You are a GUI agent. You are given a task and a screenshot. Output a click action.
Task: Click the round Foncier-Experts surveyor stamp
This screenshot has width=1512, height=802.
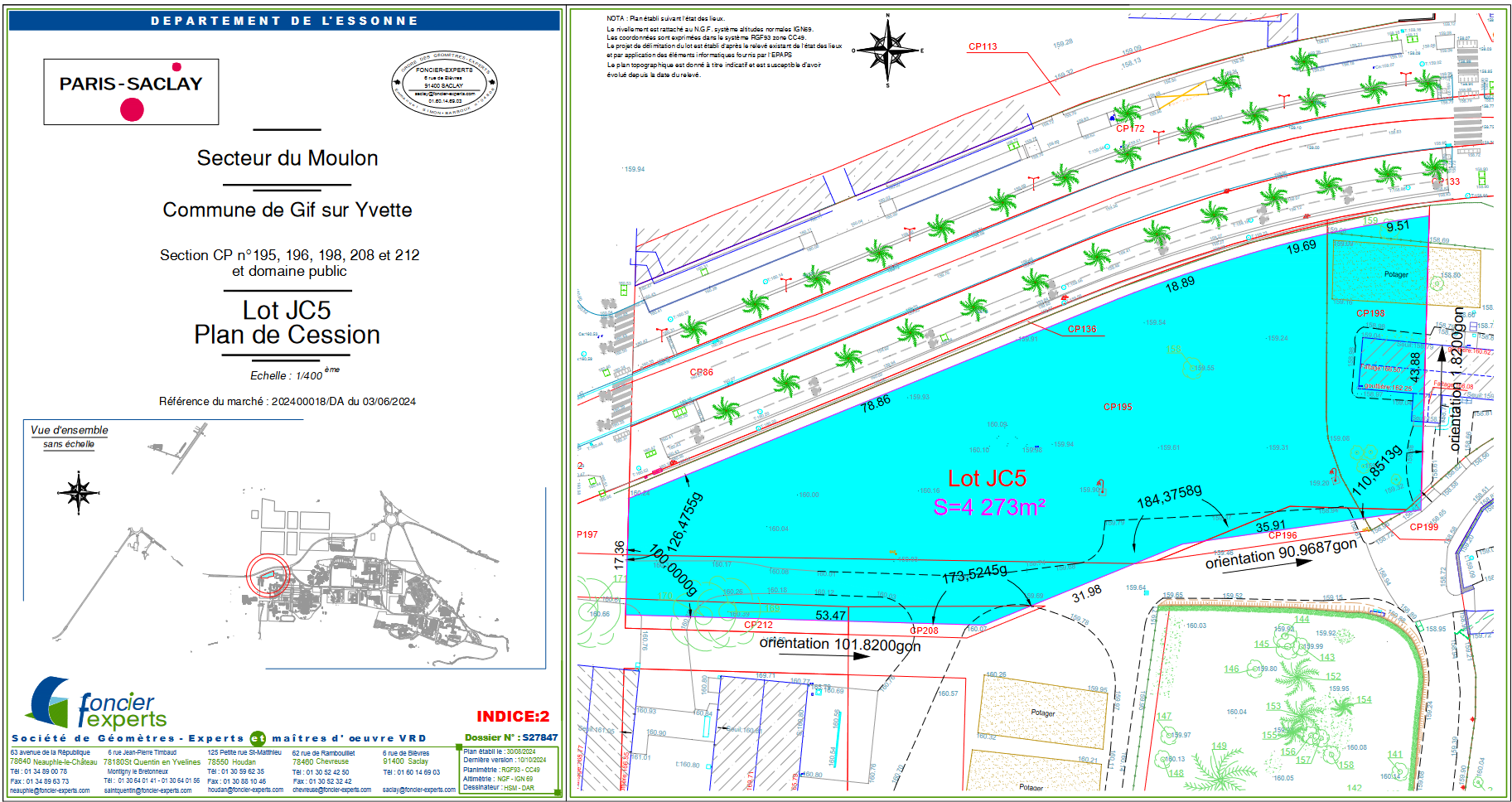point(444,85)
